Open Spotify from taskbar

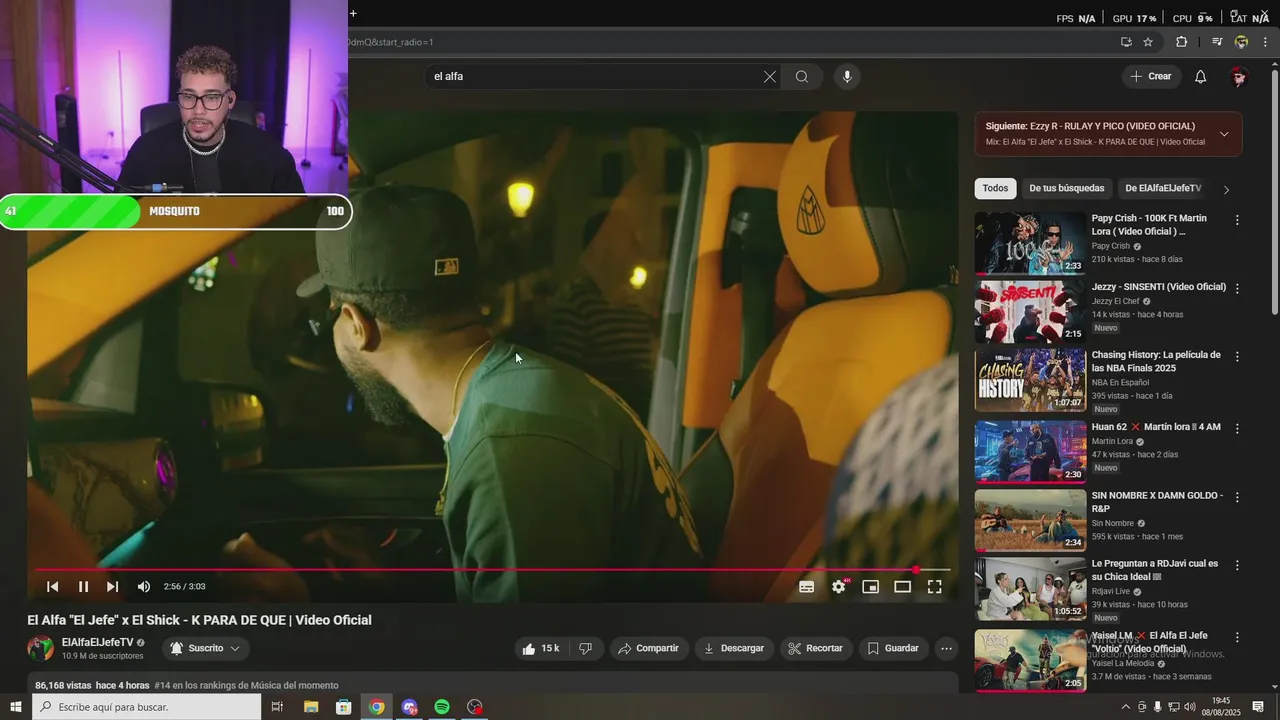pos(442,707)
